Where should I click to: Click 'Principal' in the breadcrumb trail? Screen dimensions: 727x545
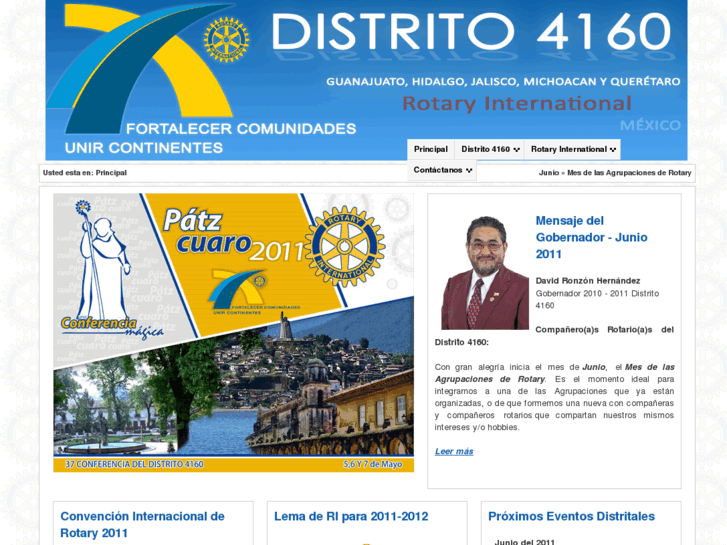pyautogui.click(x=111, y=173)
